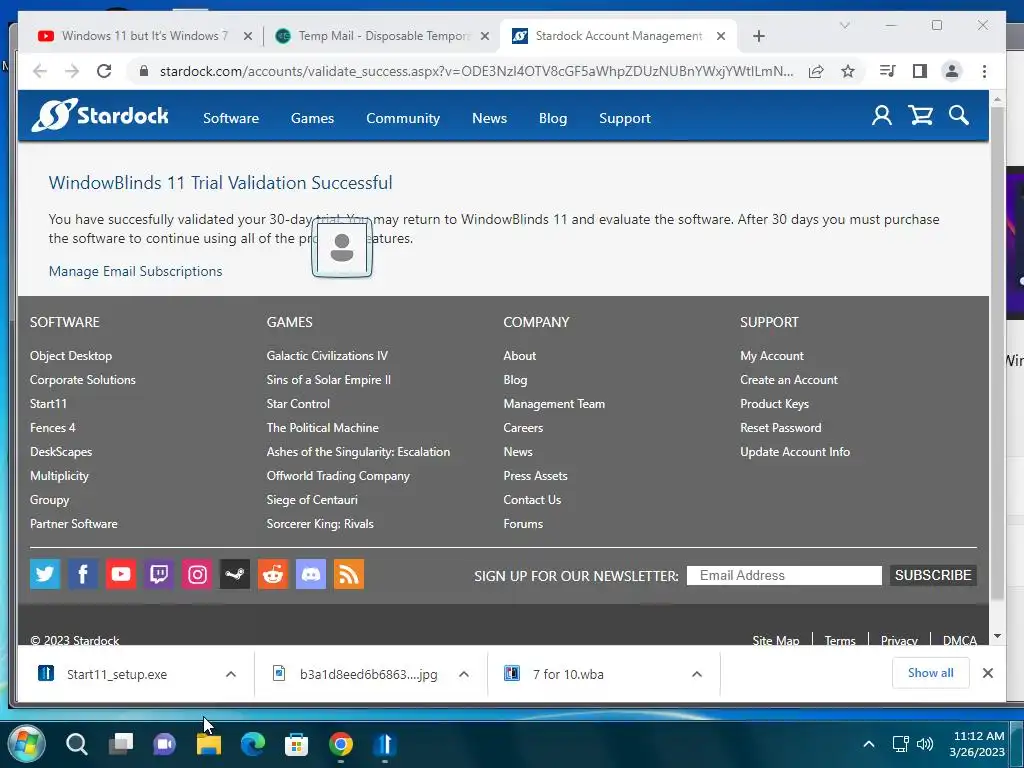Open Chrome profile avatar icon
1024x768 pixels.
952,71
